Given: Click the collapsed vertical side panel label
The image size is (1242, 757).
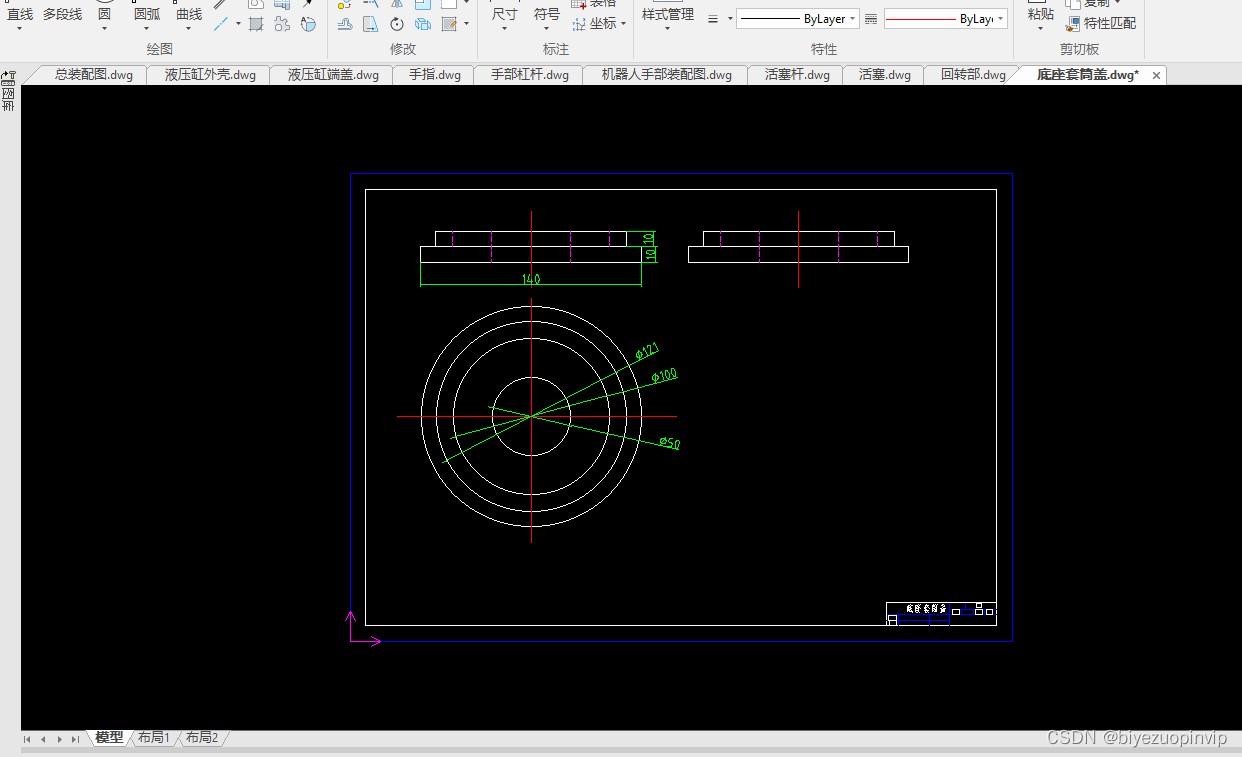Looking at the screenshot, I should click(9, 99).
